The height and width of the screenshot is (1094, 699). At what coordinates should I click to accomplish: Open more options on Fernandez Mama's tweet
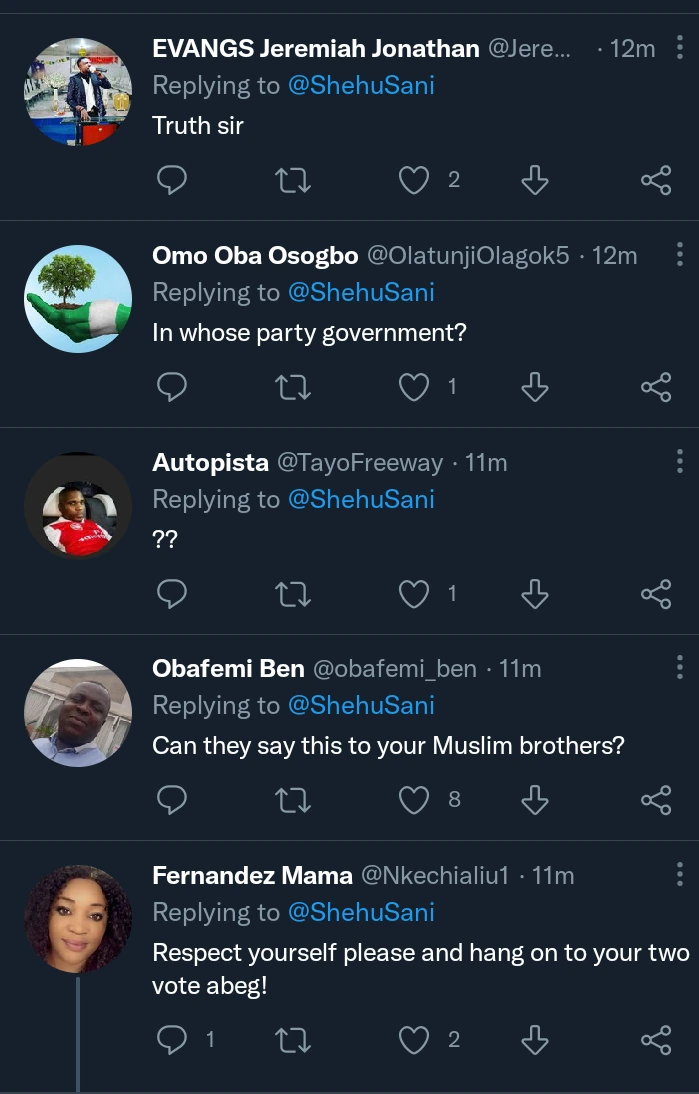(x=680, y=874)
